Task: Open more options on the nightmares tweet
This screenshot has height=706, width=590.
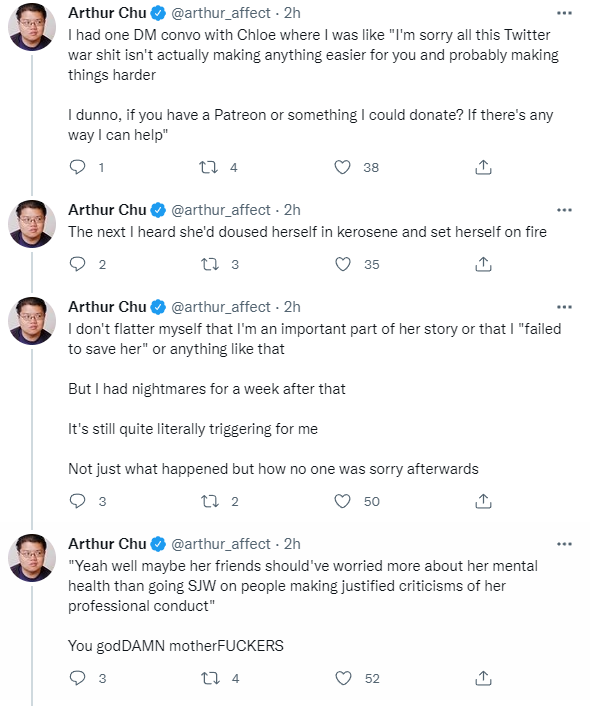Action: [564, 307]
